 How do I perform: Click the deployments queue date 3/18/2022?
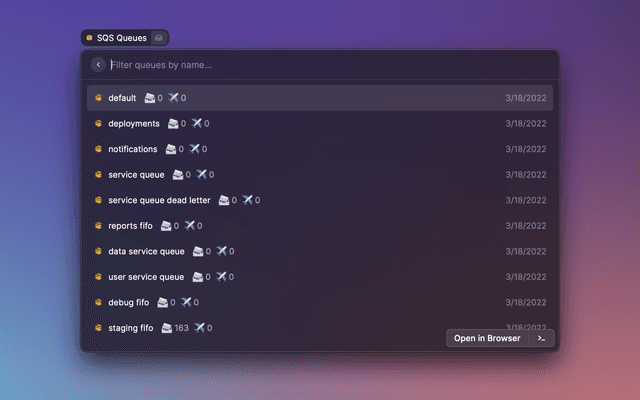pos(526,124)
